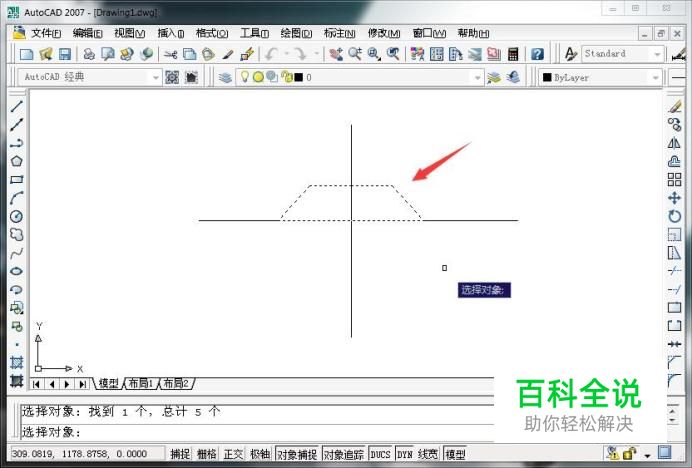Open the ByLayer color dropdown
Screen dimensions: 692x468
pyautogui.click(x=656, y=78)
